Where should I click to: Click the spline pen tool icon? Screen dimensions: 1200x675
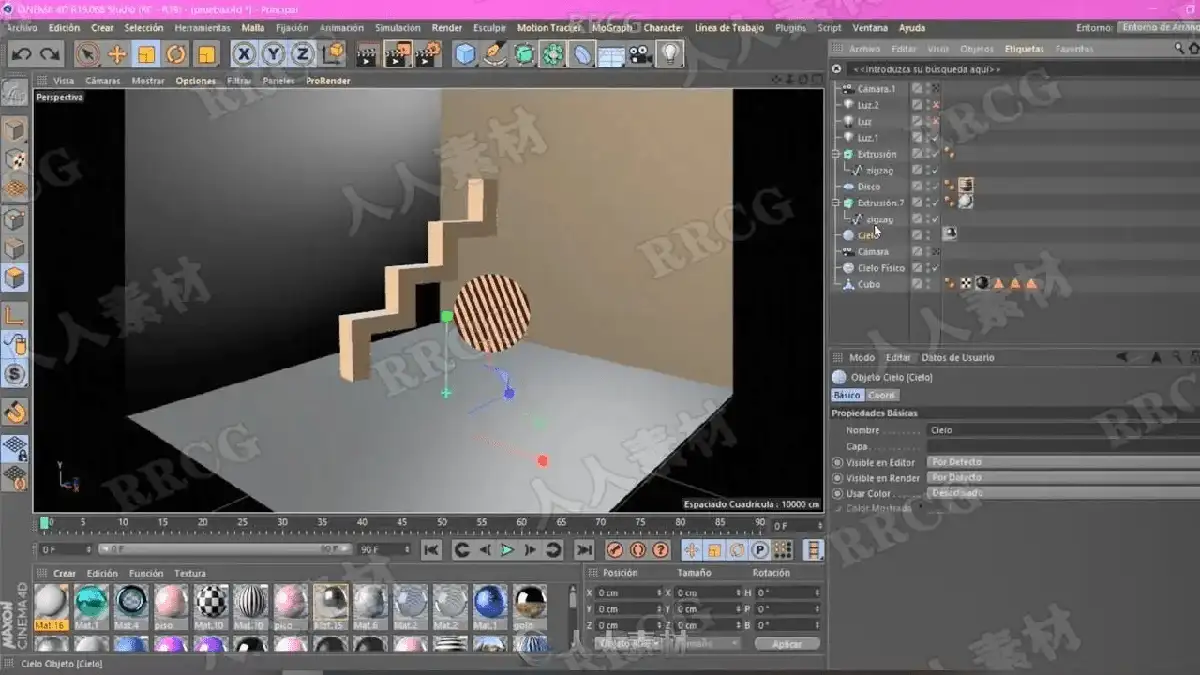(x=495, y=54)
